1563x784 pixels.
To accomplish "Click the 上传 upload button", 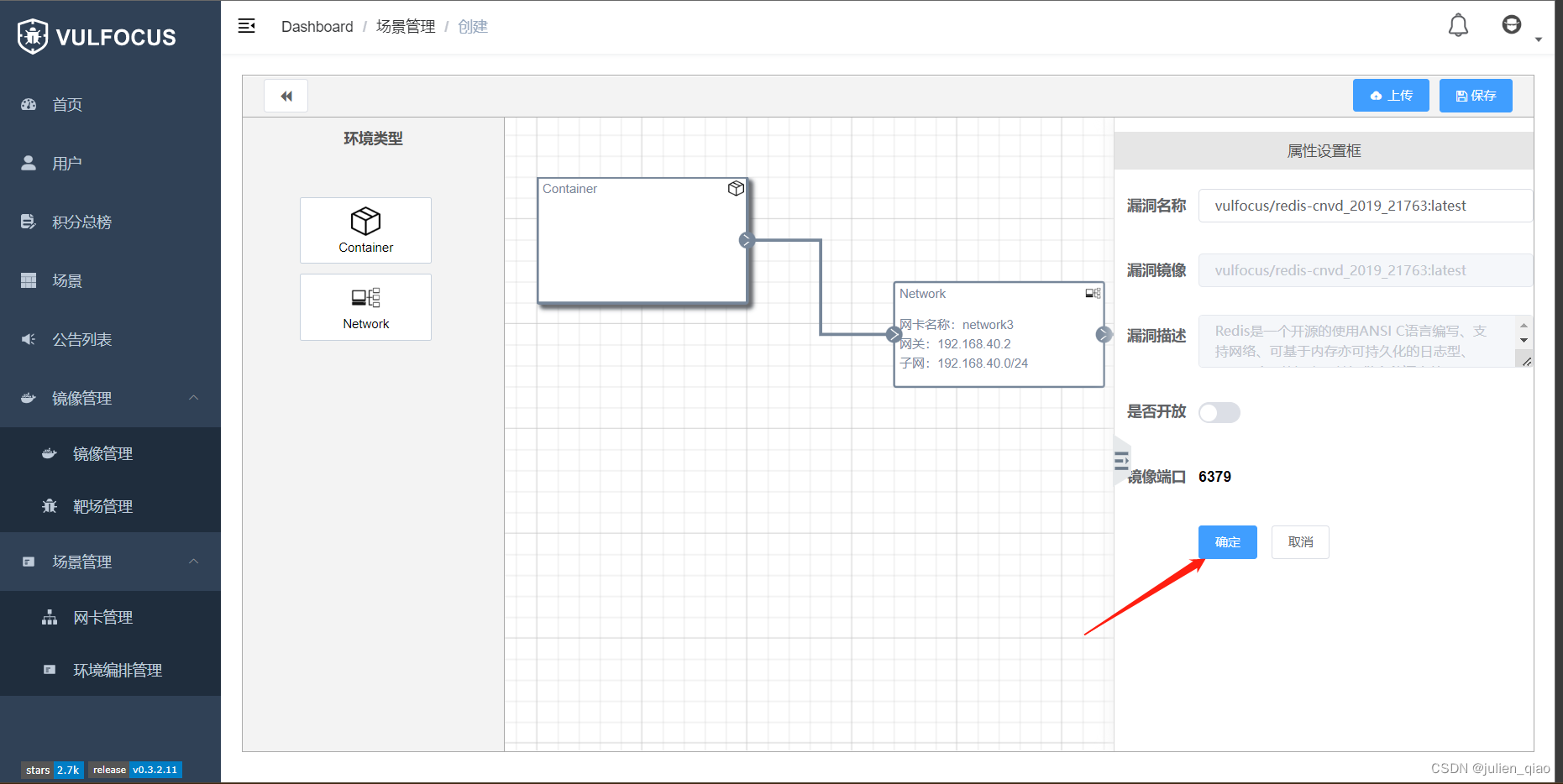I will pyautogui.click(x=1391, y=96).
